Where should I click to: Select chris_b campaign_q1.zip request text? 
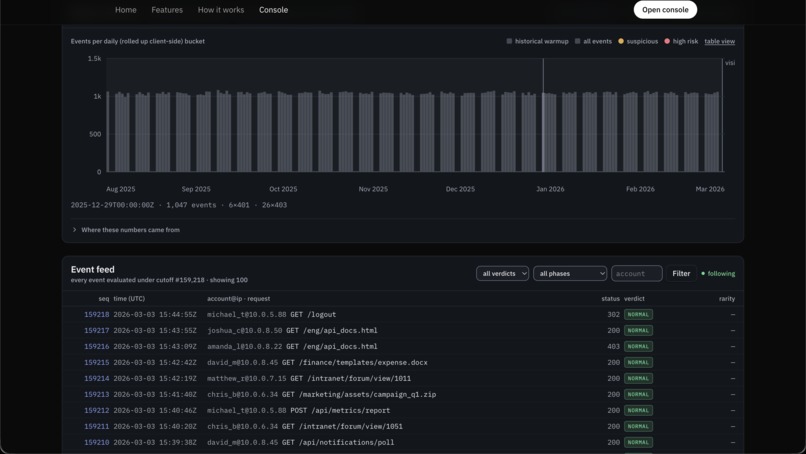[x=322, y=394]
